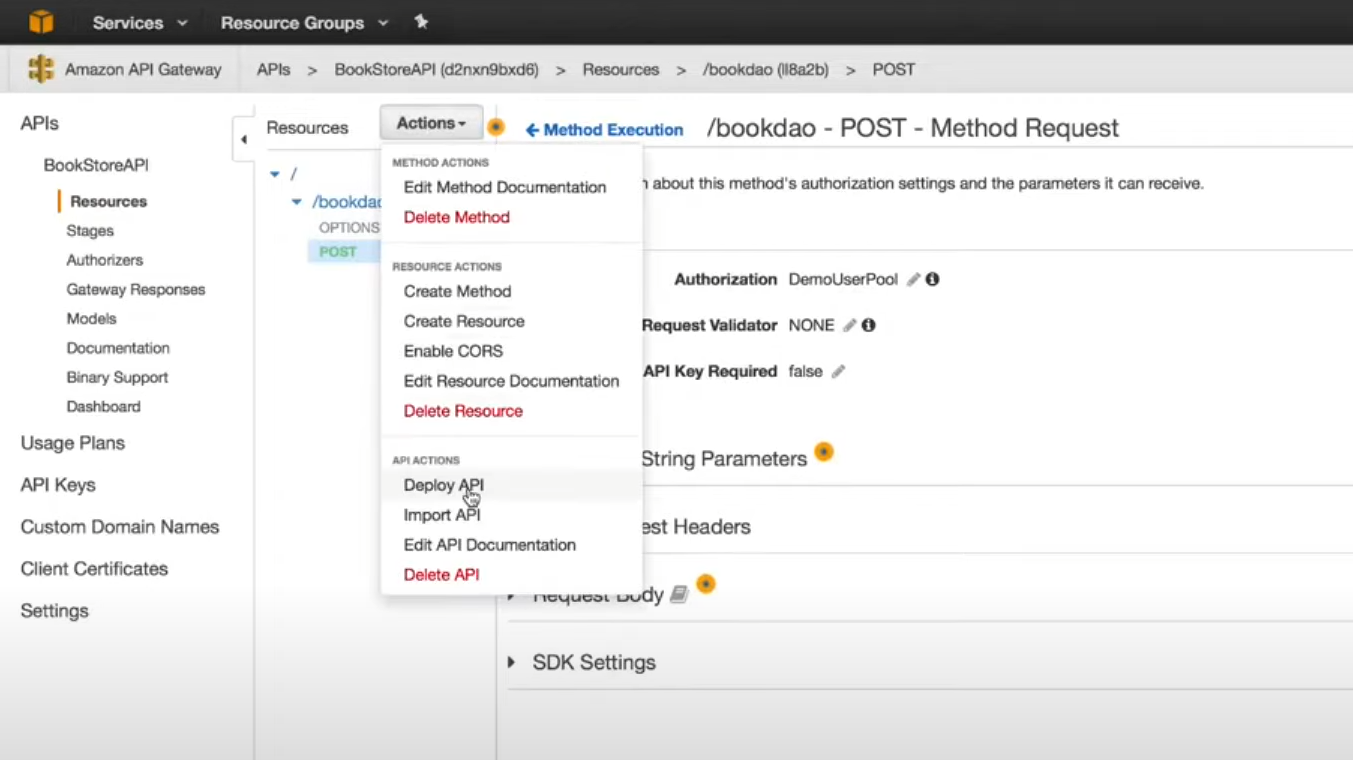Choose Edit API Documentation
This screenshot has height=760, width=1353.
pos(490,545)
